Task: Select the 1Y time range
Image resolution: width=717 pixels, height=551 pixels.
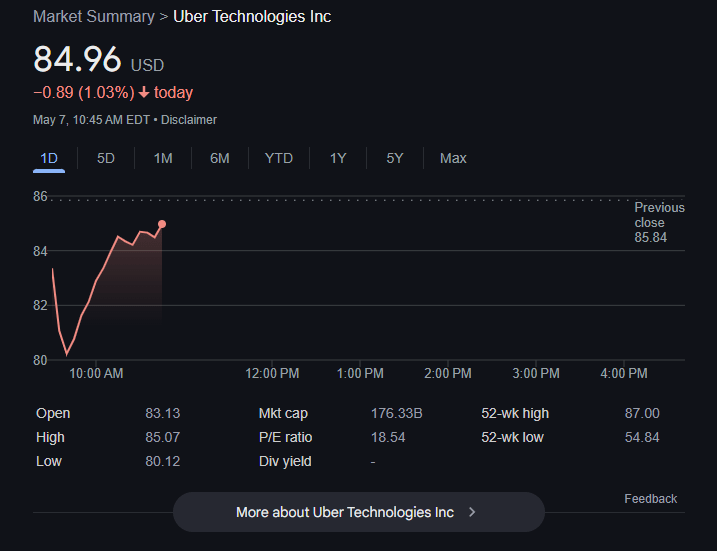Action: click(x=338, y=159)
